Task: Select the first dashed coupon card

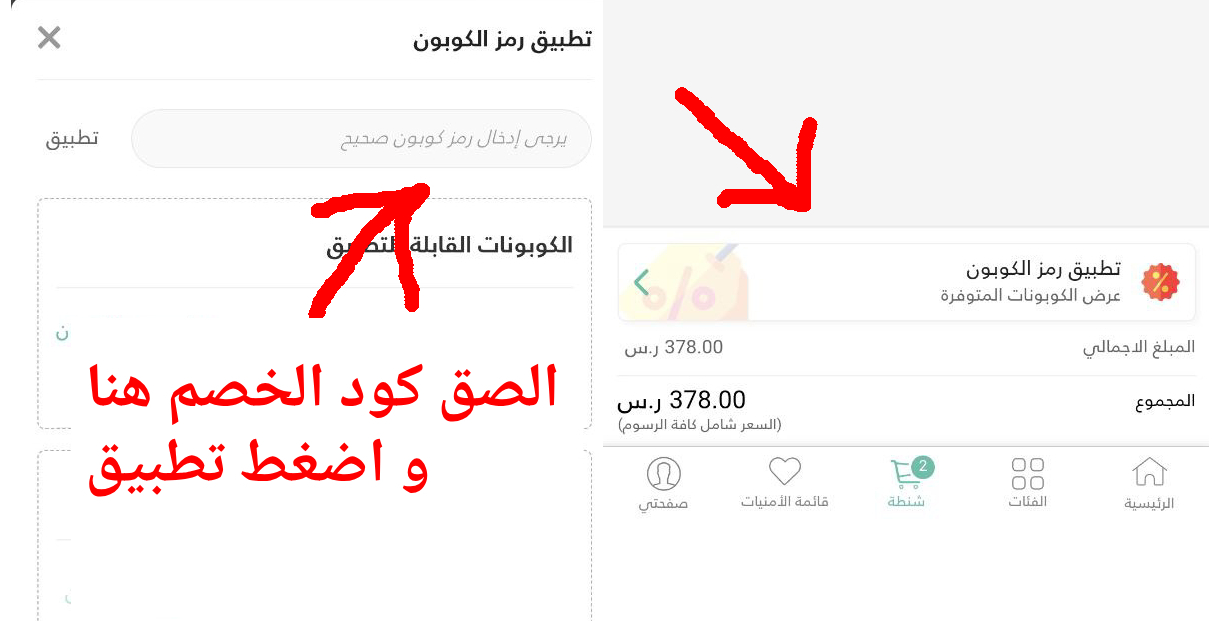Action: click(315, 314)
